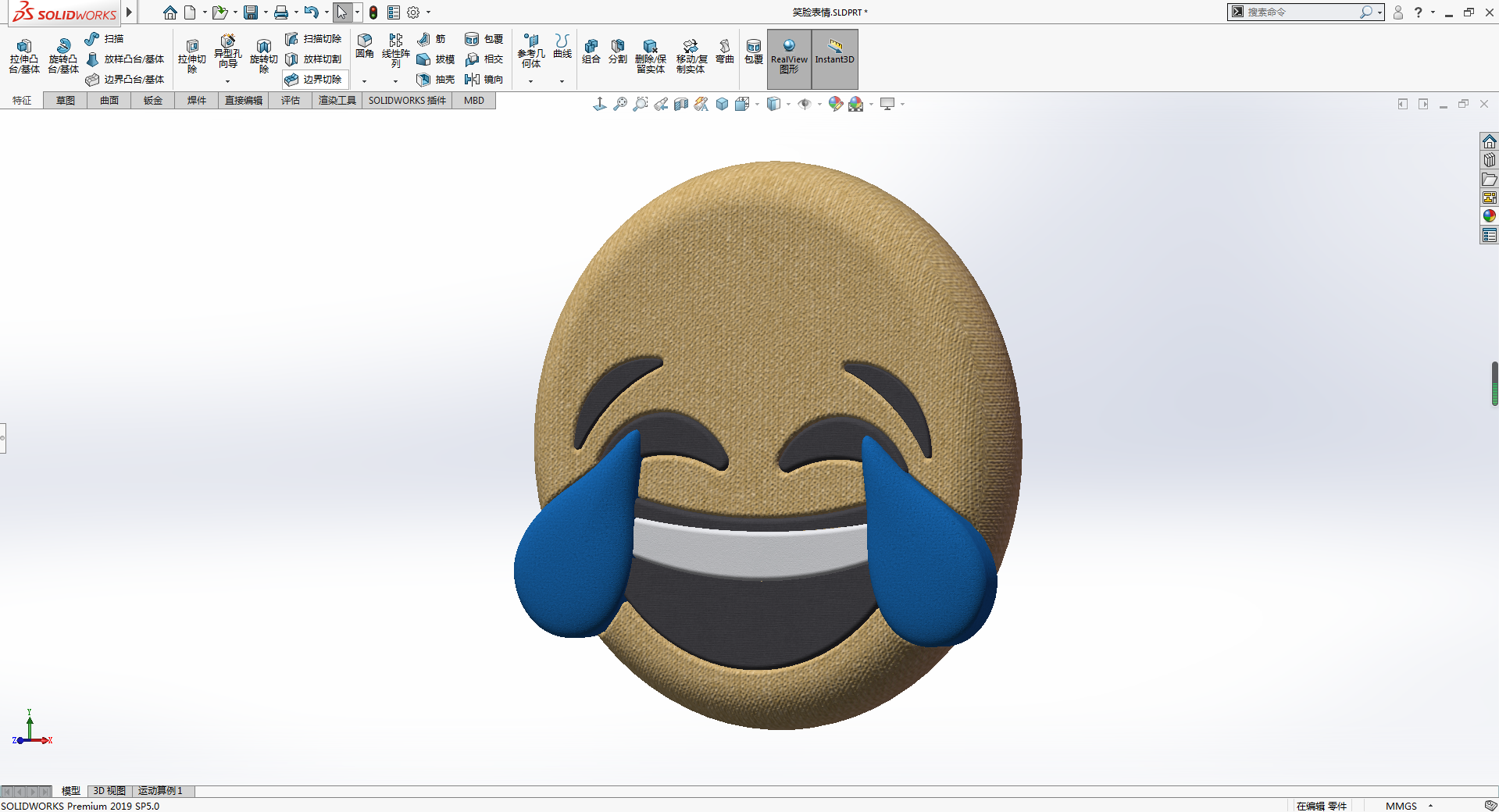The image size is (1499, 812).
Task: Select the Revolved Boss/Base (旋转凸台/基体) tool
Action: pos(63,56)
